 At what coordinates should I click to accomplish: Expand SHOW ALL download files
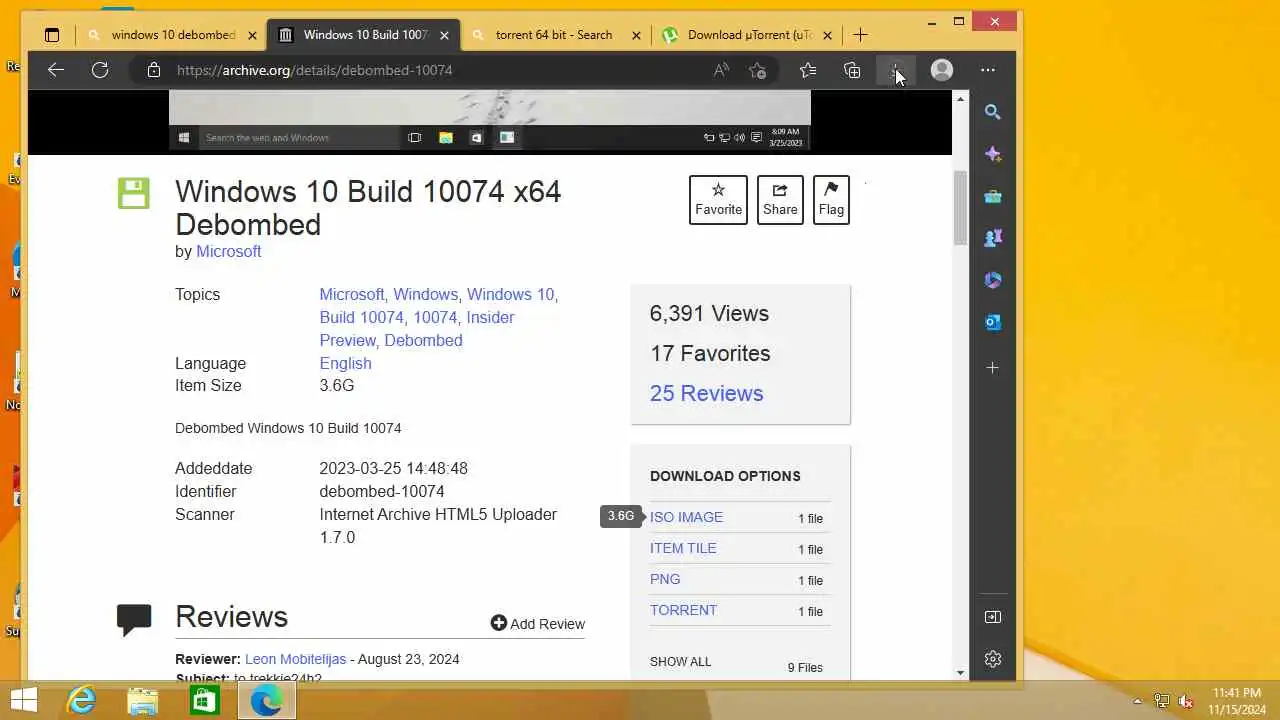[680, 661]
